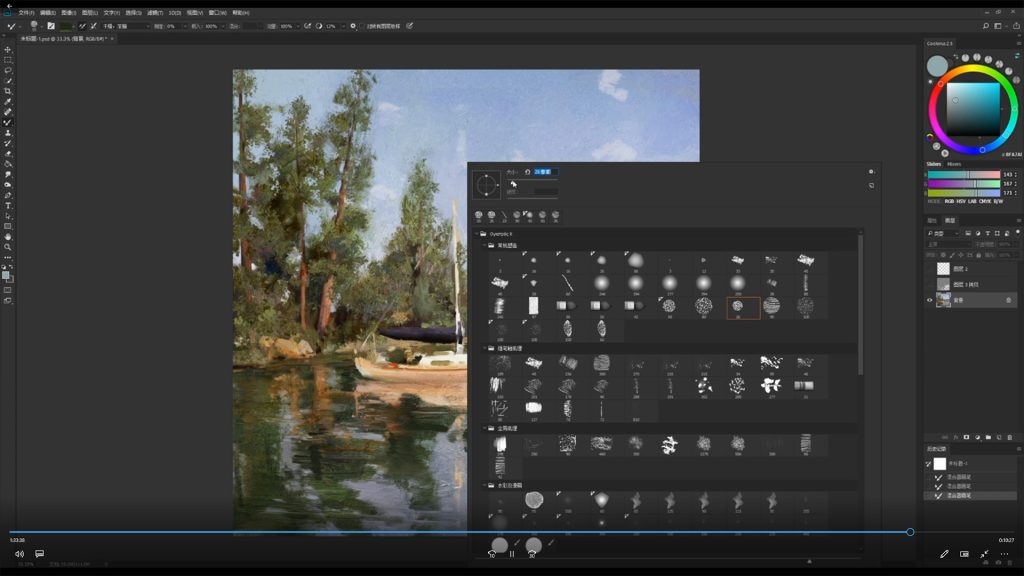Open the 滤镜(T) menu

(155, 13)
